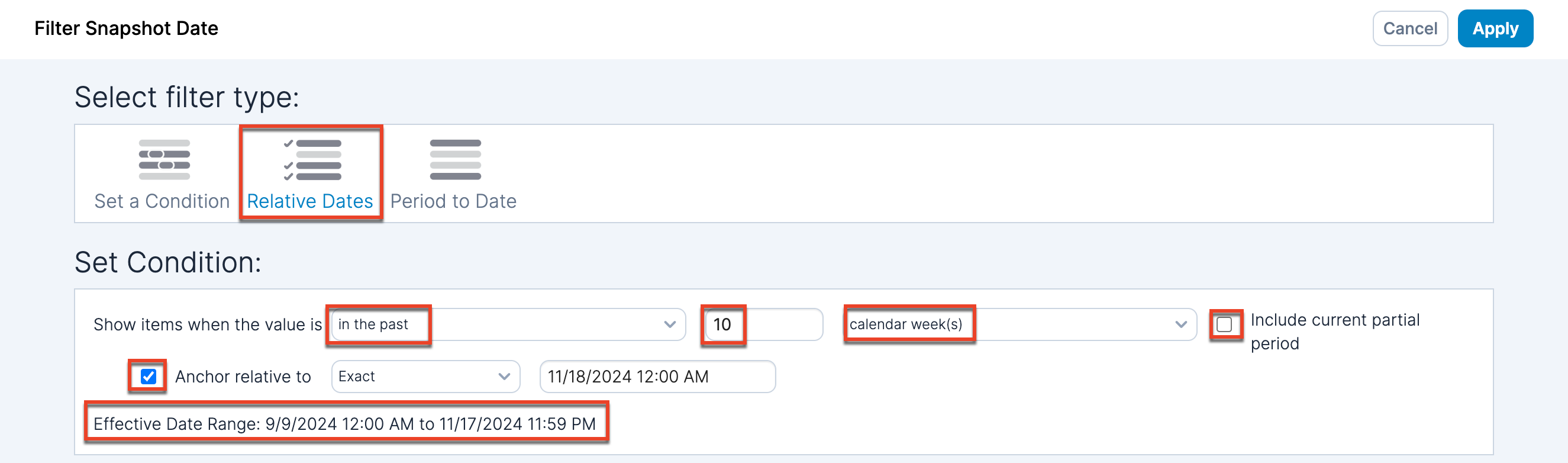Uncheck the Anchor relative to checkbox
The image size is (1568, 463).
tap(148, 377)
